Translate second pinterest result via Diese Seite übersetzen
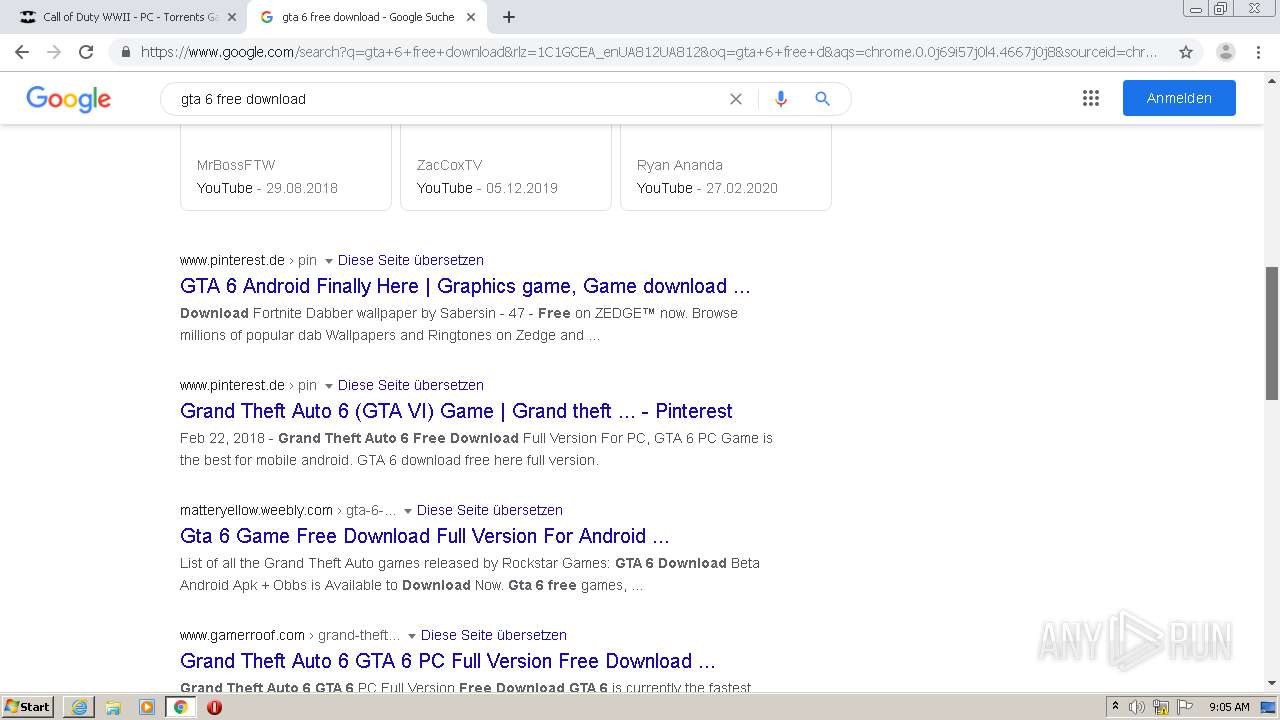Viewport: 1280px width, 720px height. tap(411, 385)
